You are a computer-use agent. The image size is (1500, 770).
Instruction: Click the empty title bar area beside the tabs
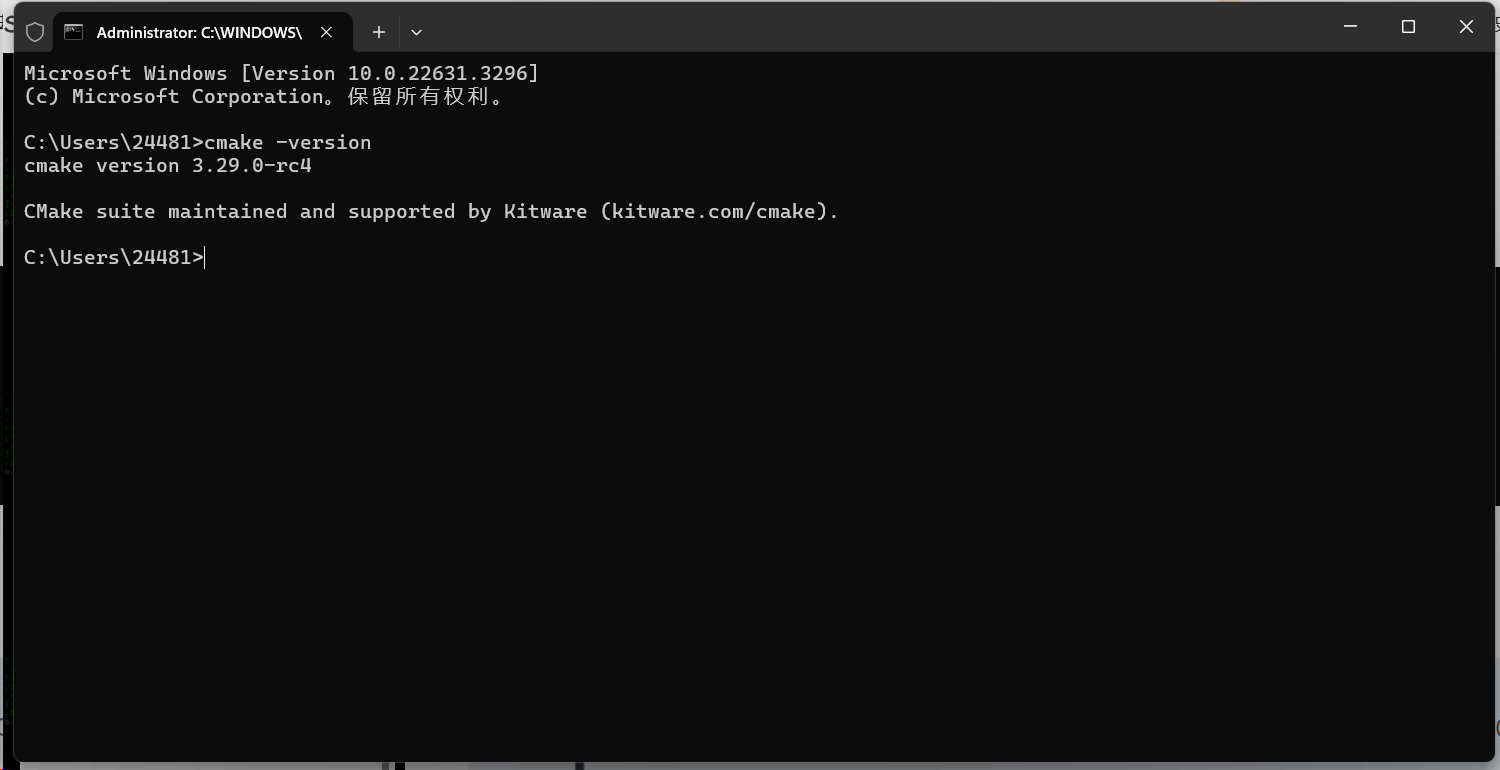click(x=870, y=28)
